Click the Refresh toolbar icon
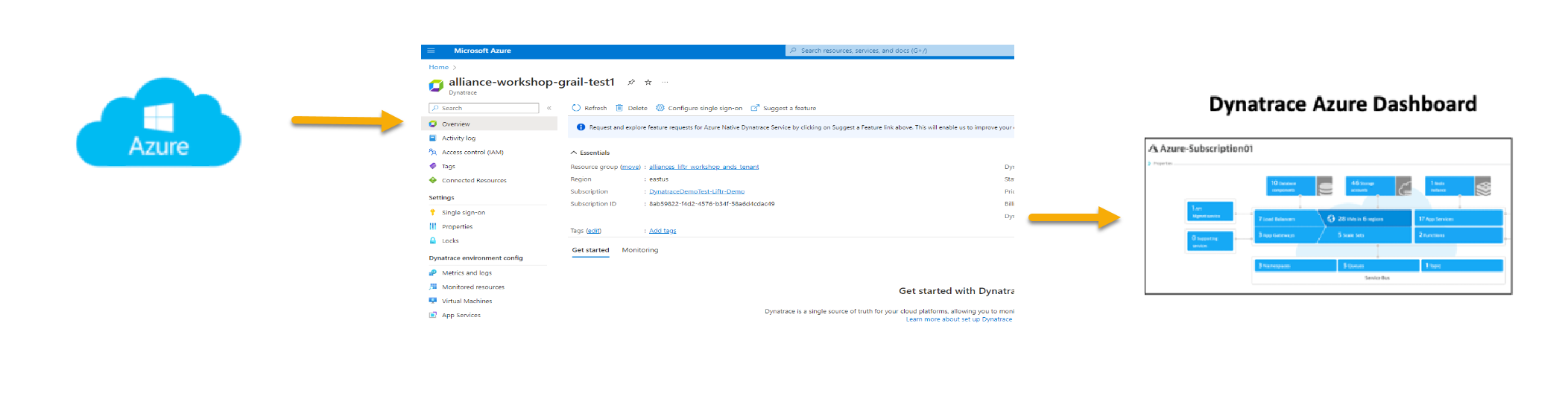This screenshot has width=1568, height=396. [576, 108]
